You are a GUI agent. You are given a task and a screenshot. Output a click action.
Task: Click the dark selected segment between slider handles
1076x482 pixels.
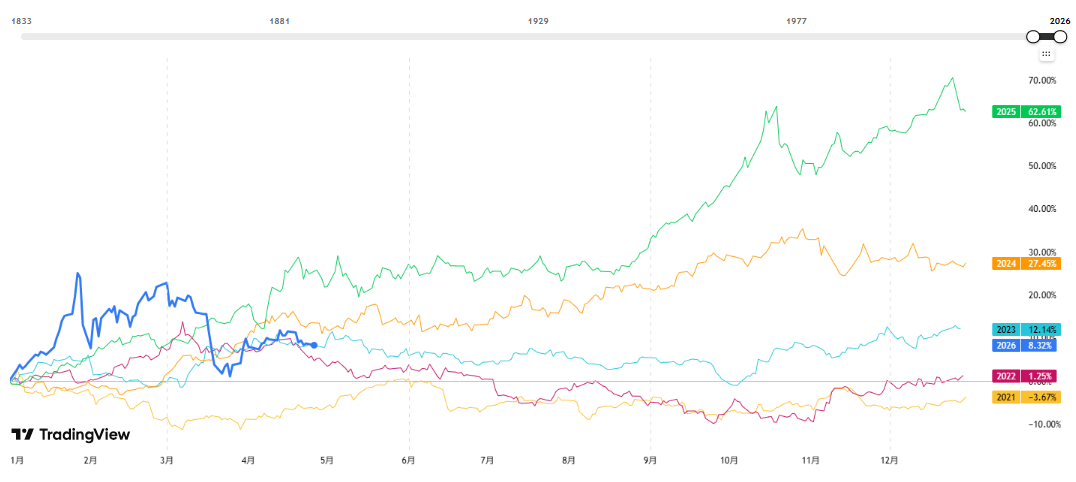[1046, 36]
